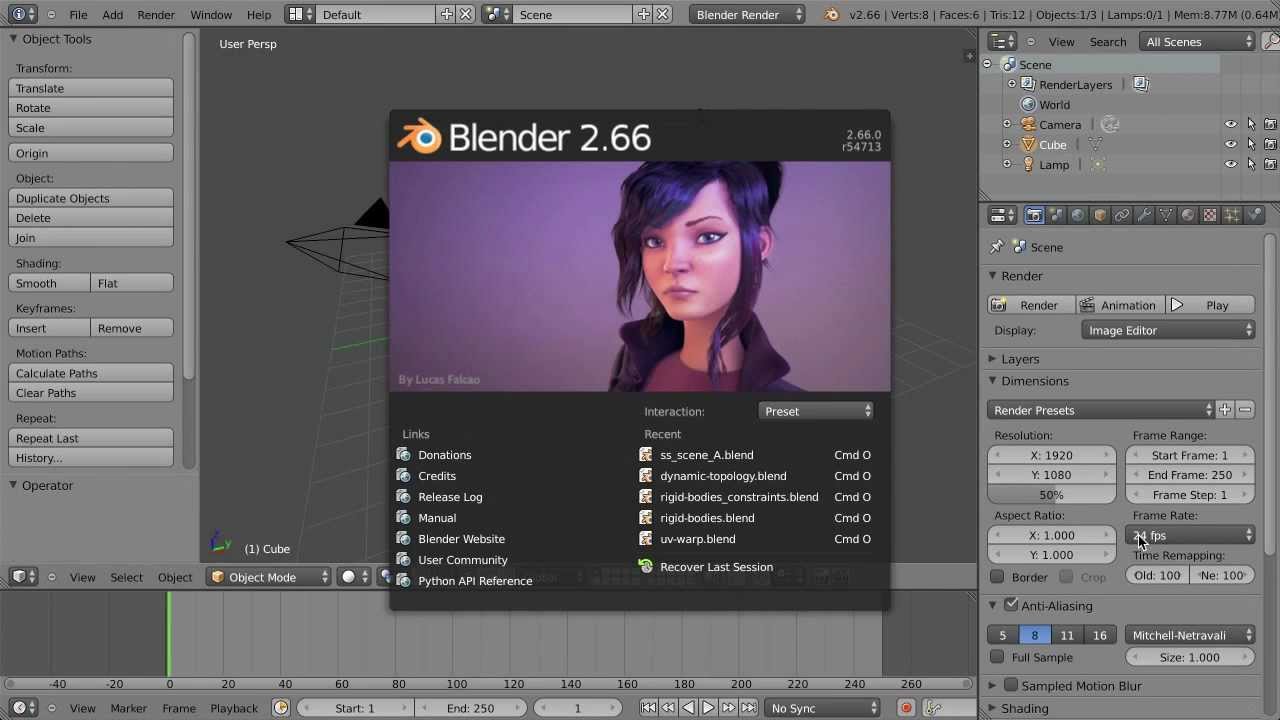
Task: Hide the Cube in the Outliner
Action: (1229, 144)
